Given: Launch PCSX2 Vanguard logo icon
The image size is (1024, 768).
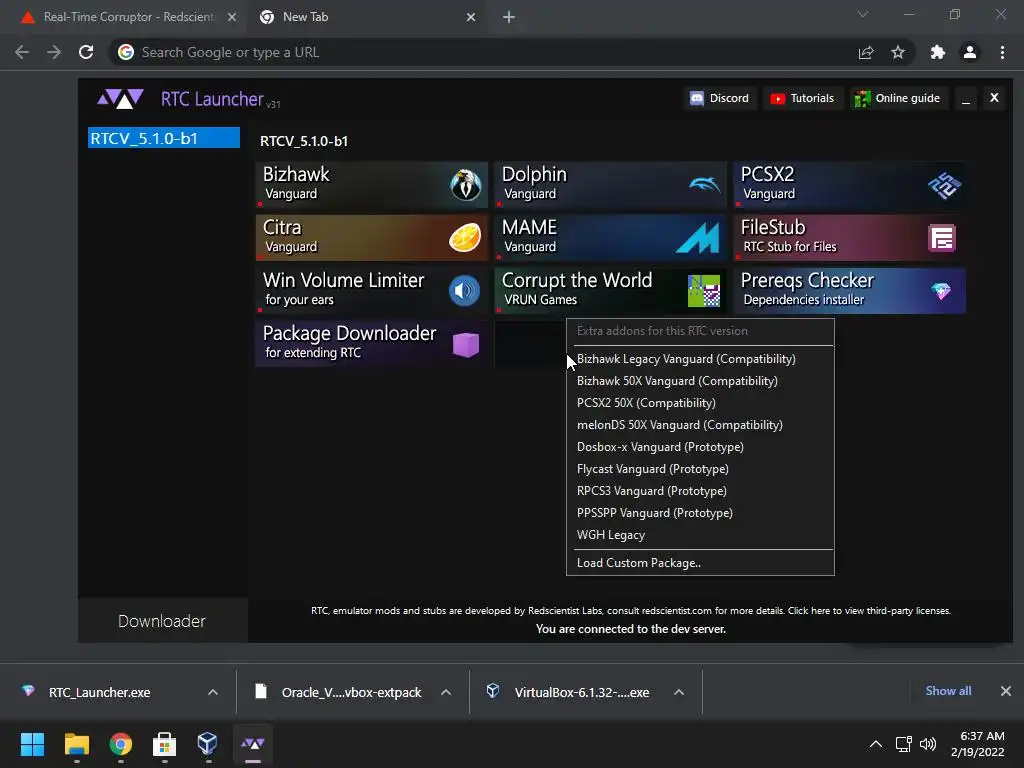Looking at the screenshot, I should coord(944,185).
